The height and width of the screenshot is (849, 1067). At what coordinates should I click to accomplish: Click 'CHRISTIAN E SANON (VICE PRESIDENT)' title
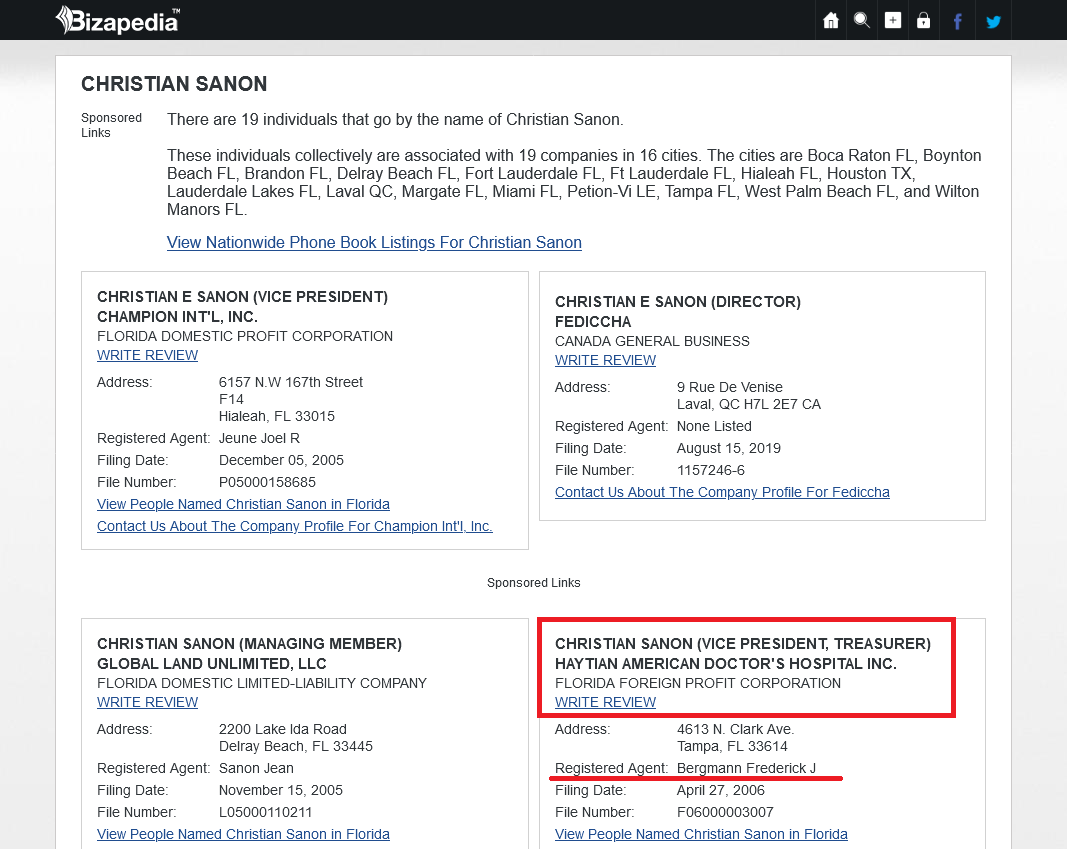click(242, 297)
